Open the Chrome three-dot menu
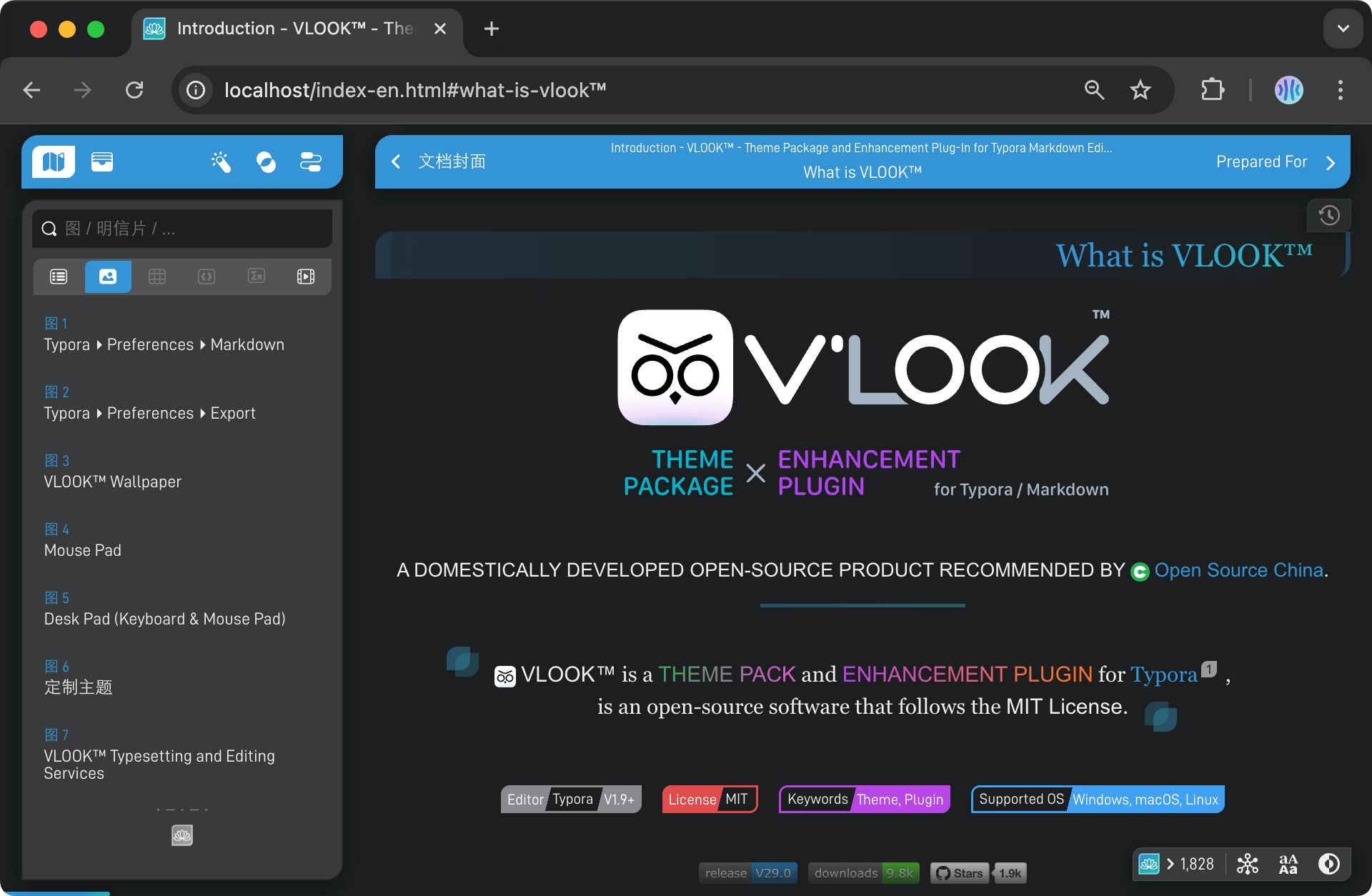The image size is (1372, 896). point(1341,90)
